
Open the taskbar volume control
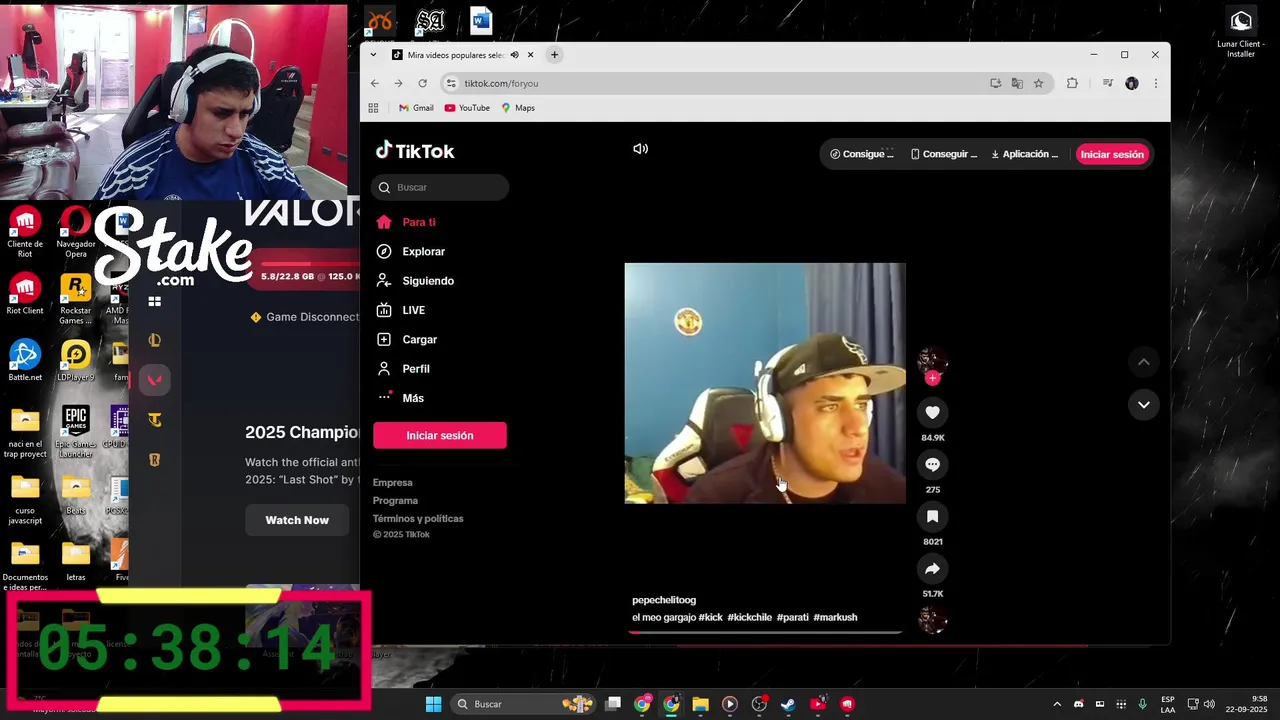[1209, 704]
